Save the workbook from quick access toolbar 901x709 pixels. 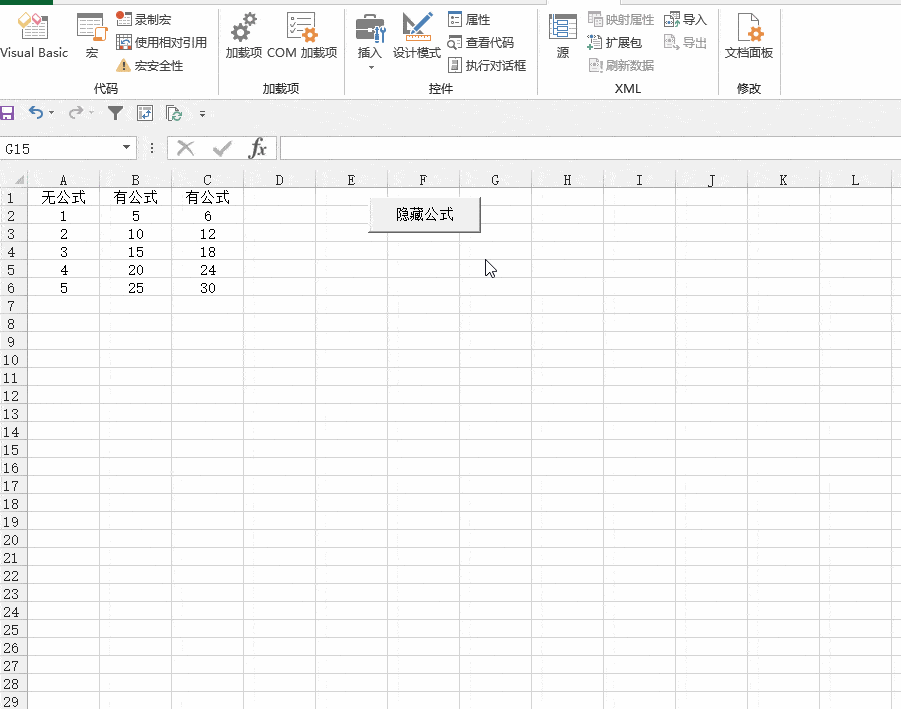(7, 113)
